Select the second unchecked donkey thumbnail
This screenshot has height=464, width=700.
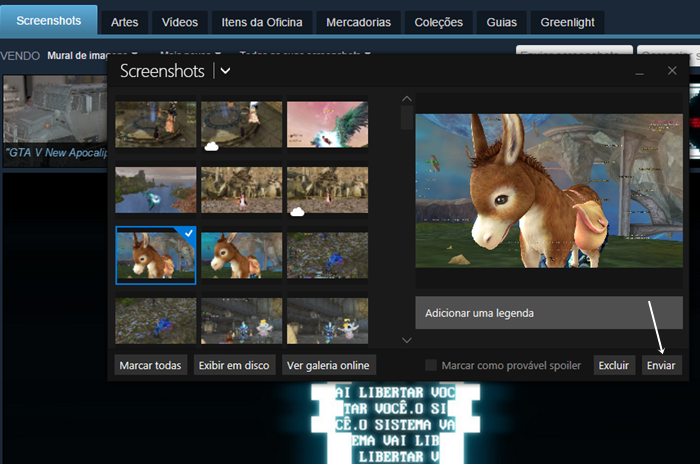tap(242, 255)
